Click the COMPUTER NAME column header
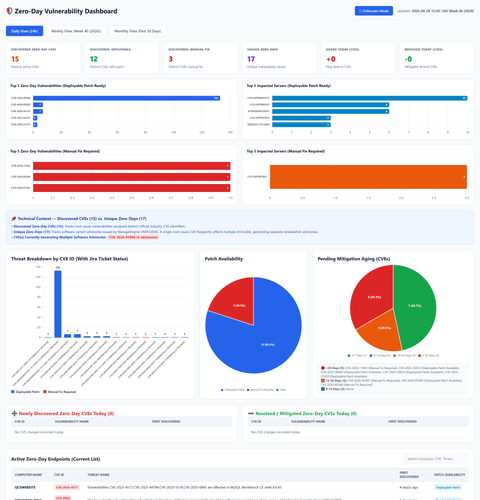Image resolution: width=480 pixels, height=500 pixels. point(28,475)
